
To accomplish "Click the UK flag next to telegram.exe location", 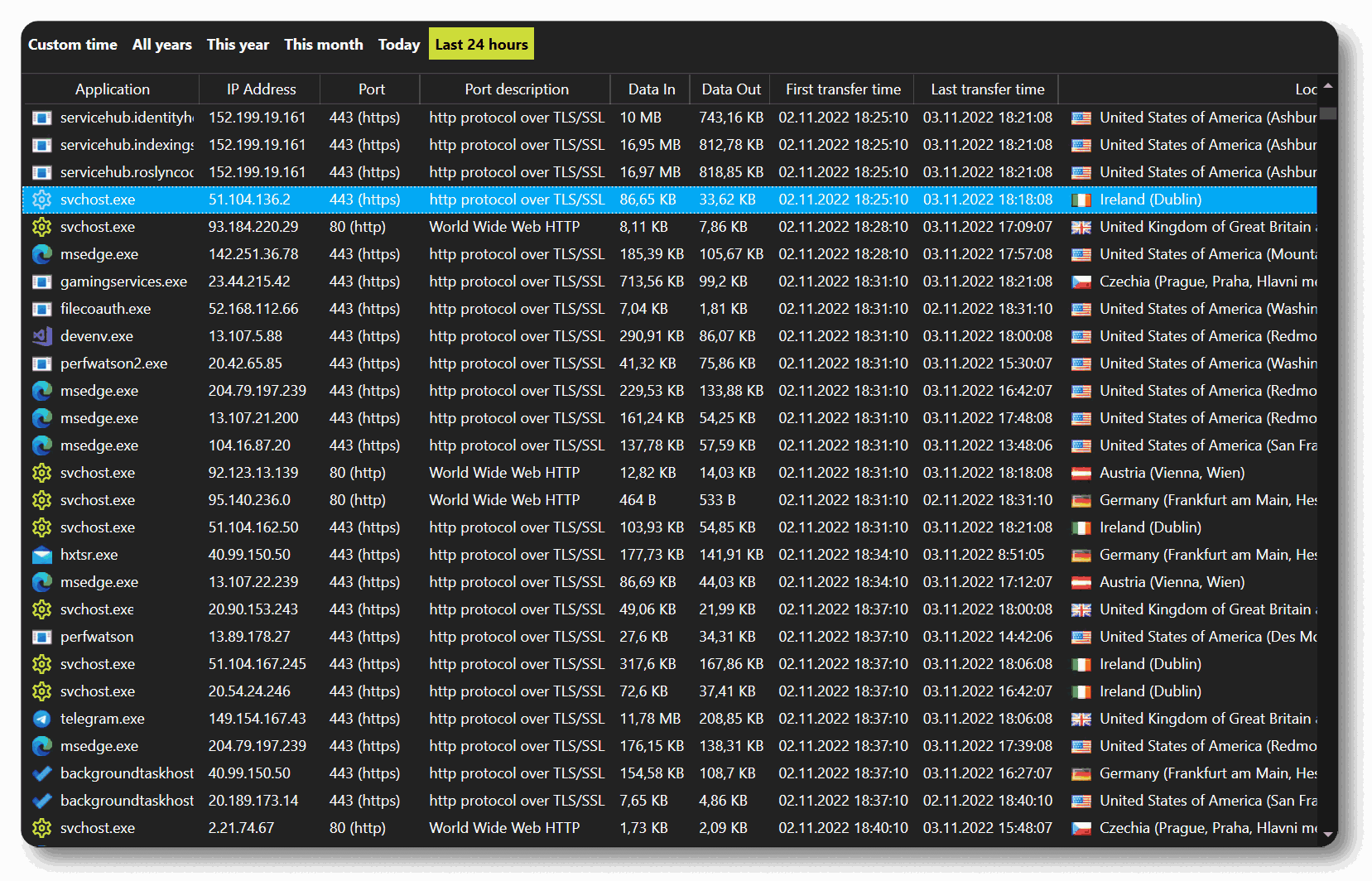I will click(1081, 719).
